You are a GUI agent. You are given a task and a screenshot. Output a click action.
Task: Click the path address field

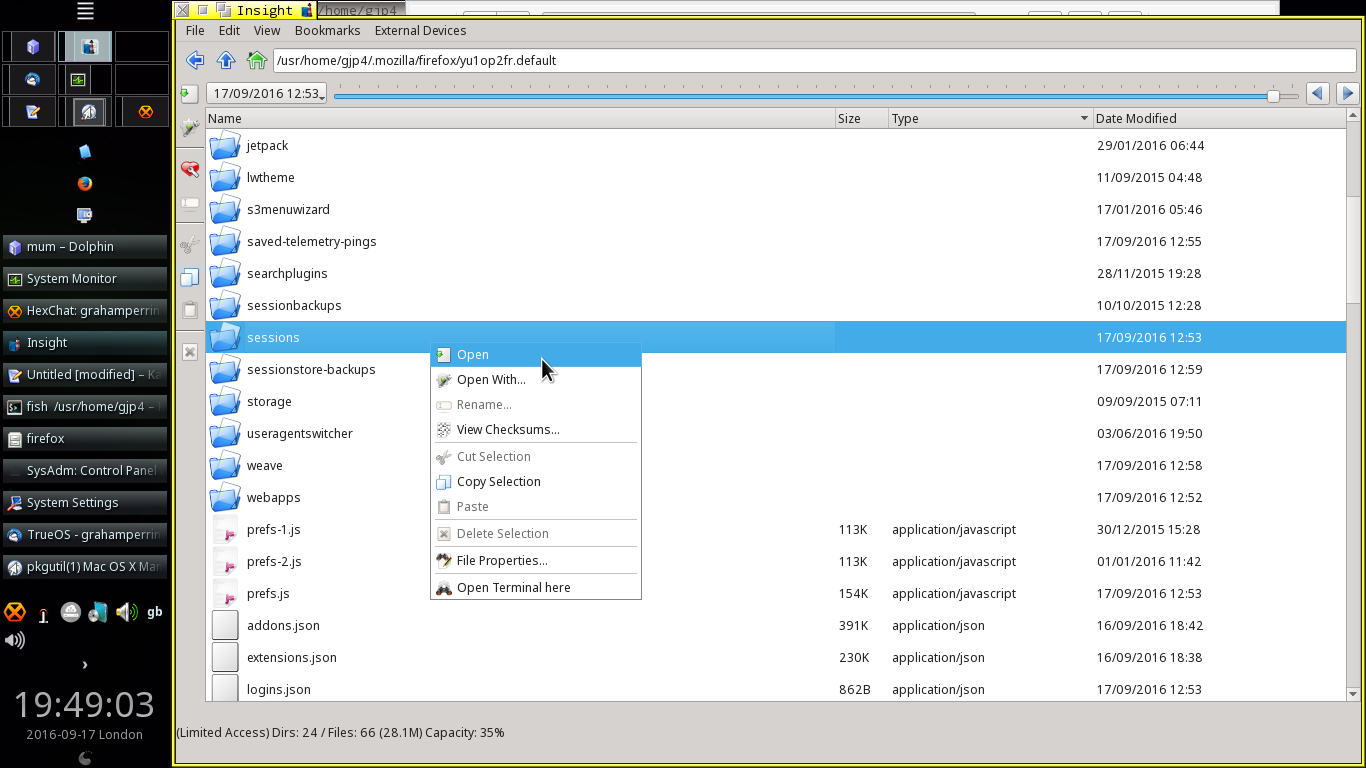click(815, 60)
